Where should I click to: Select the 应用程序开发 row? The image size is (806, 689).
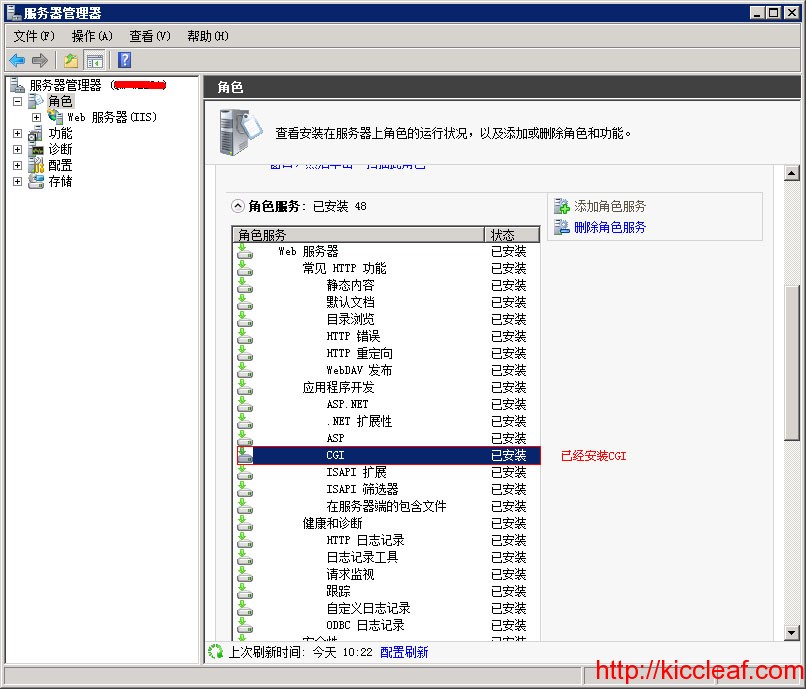pos(389,387)
